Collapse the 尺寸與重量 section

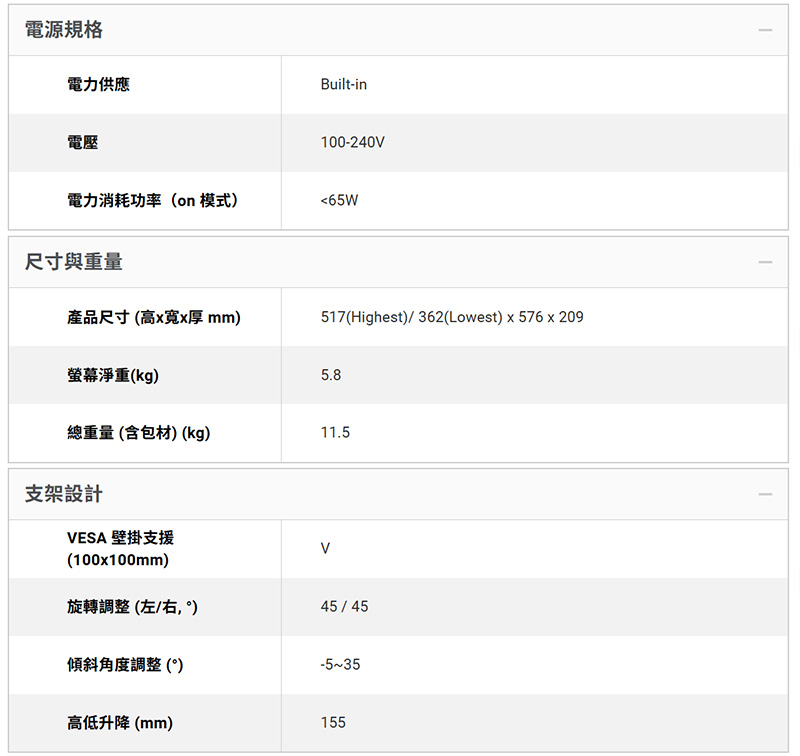(765, 262)
